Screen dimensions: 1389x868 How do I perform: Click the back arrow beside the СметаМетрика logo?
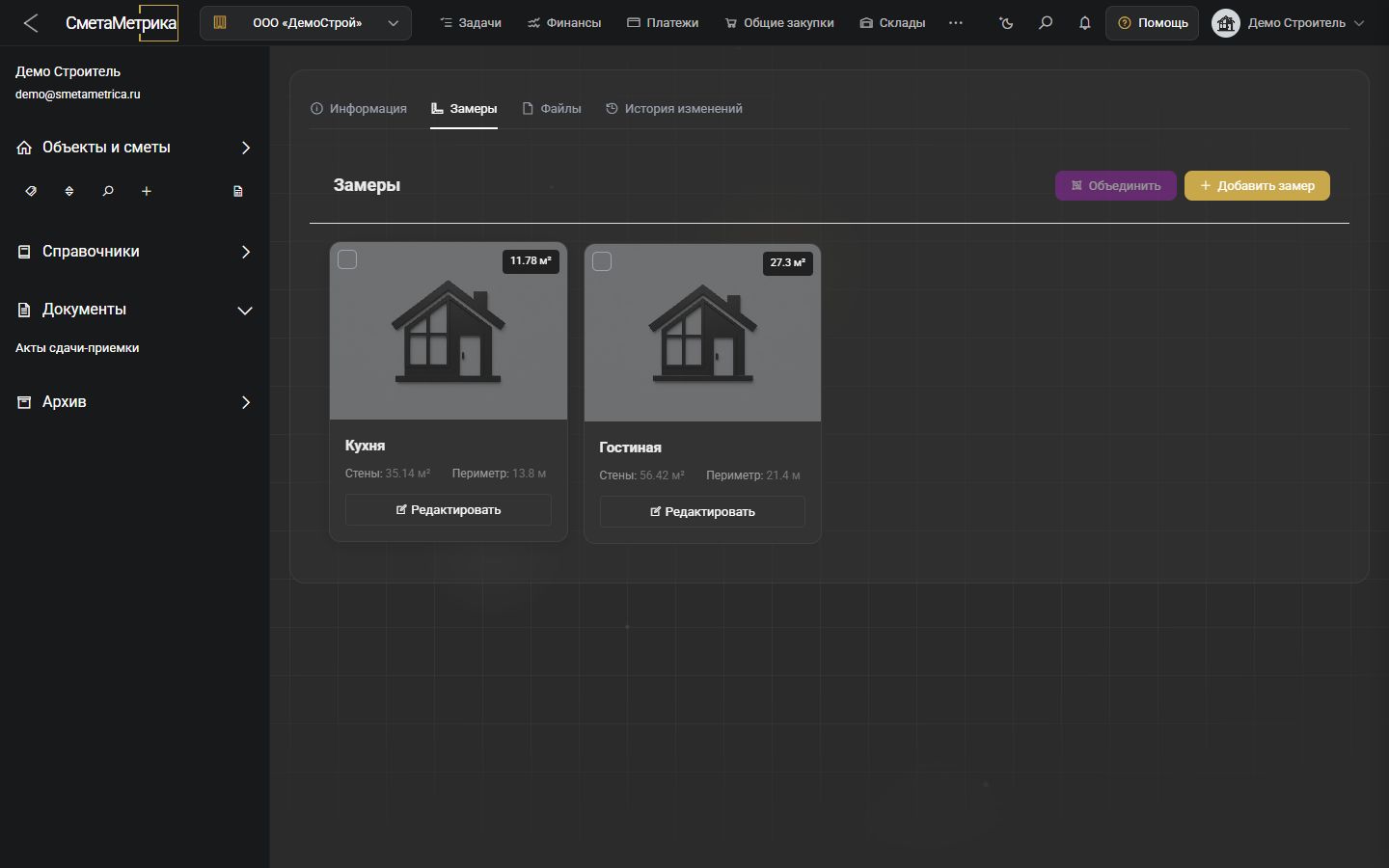pos(31,23)
